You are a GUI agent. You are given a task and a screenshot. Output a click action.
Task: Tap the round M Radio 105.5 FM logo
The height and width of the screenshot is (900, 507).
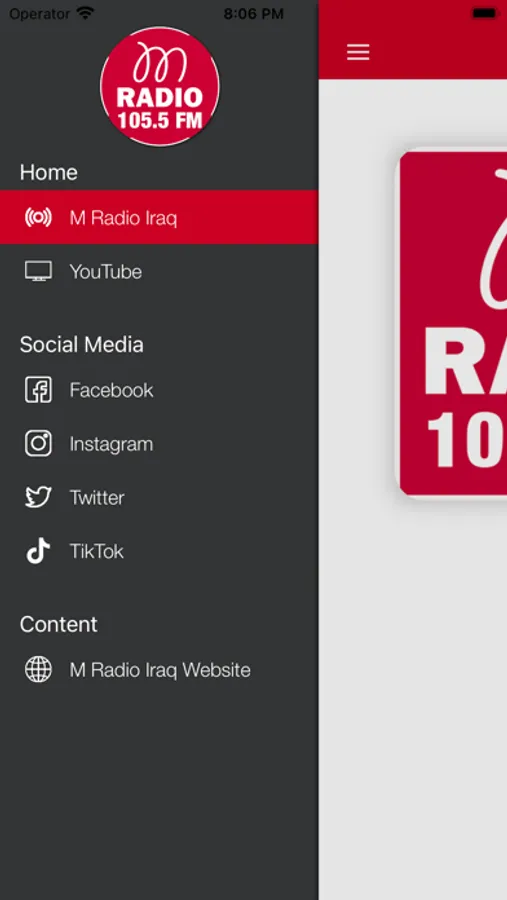[160, 86]
